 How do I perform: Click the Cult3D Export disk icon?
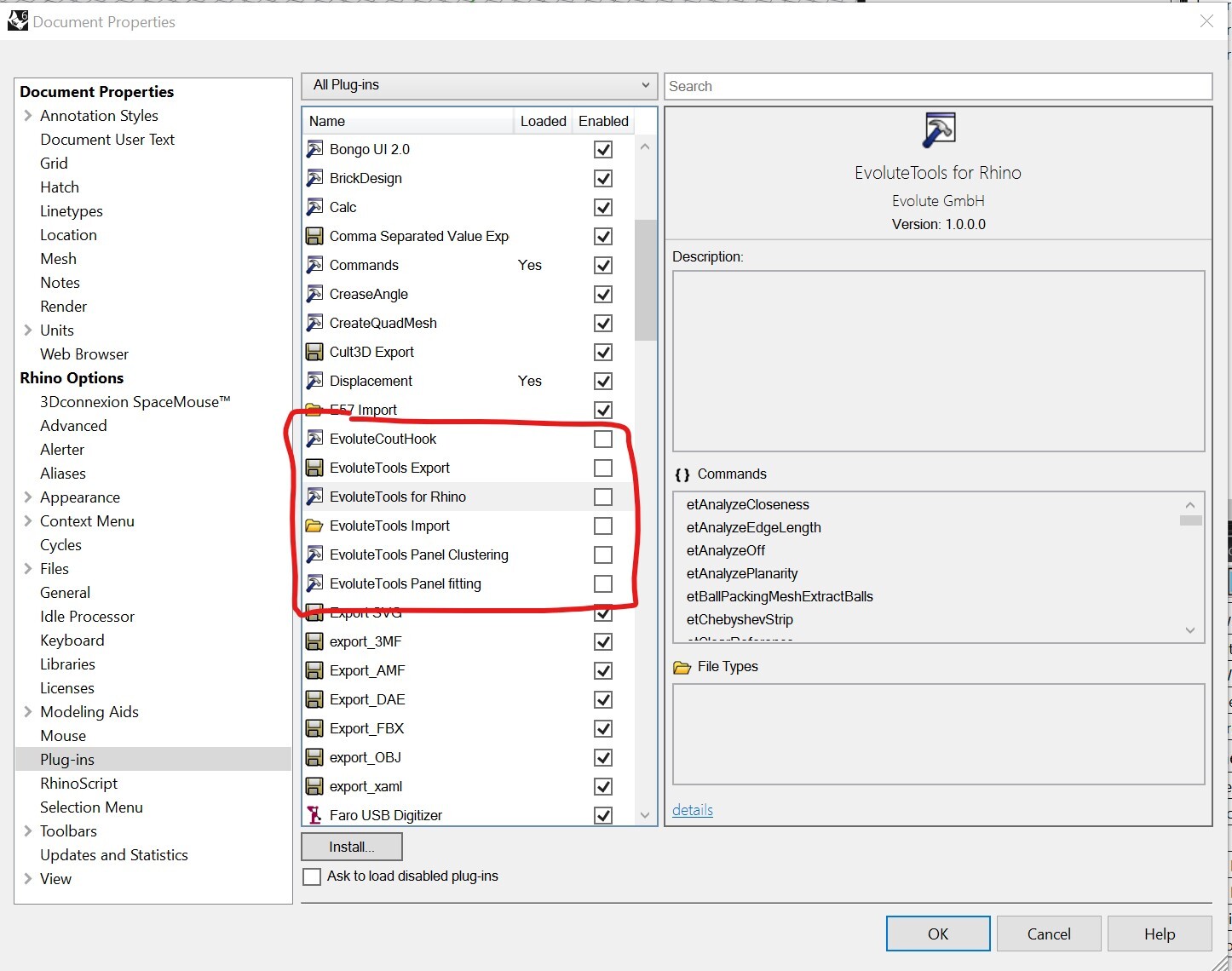(314, 352)
